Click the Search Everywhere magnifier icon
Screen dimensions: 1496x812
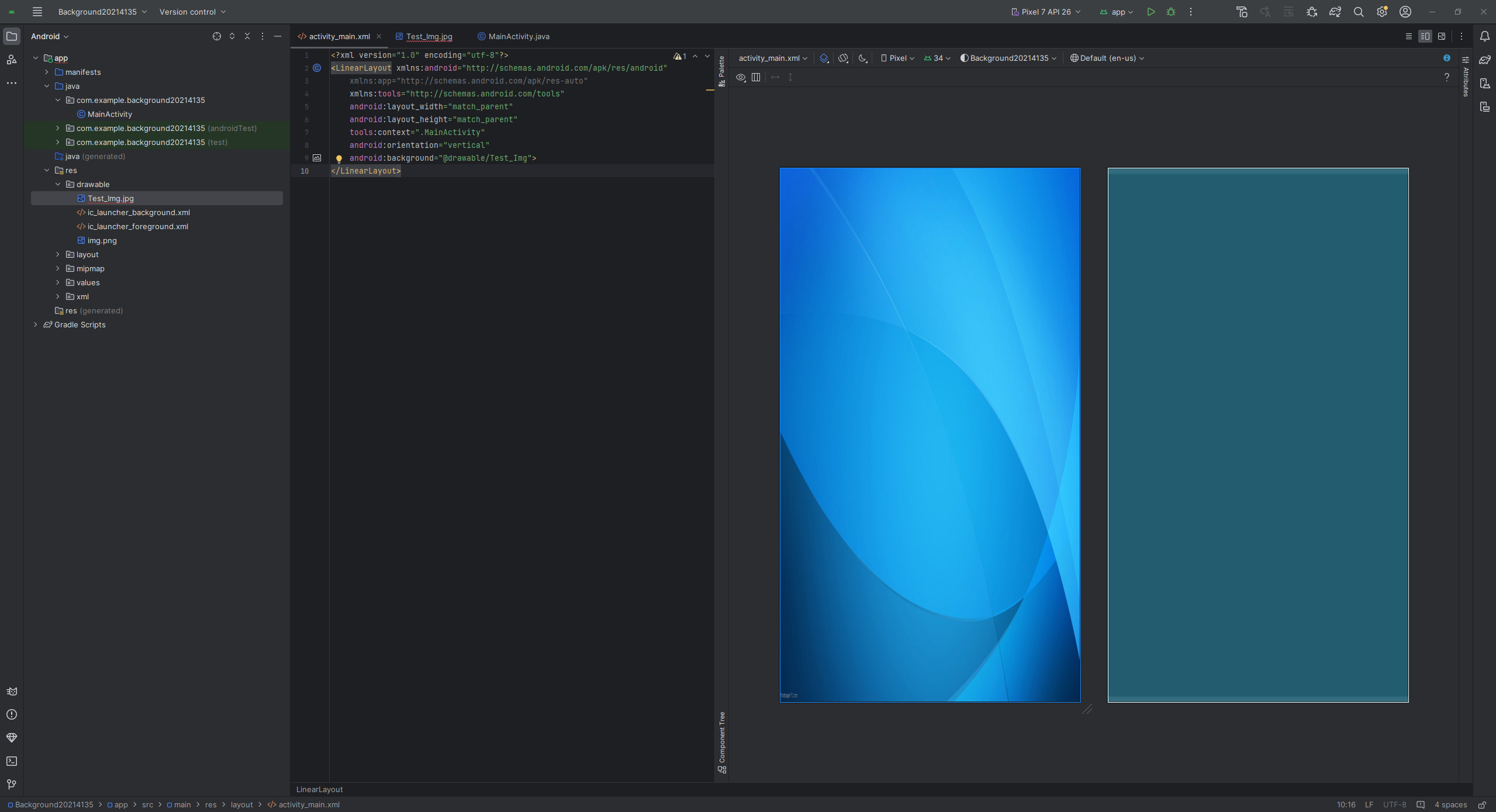pyautogui.click(x=1359, y=12)
